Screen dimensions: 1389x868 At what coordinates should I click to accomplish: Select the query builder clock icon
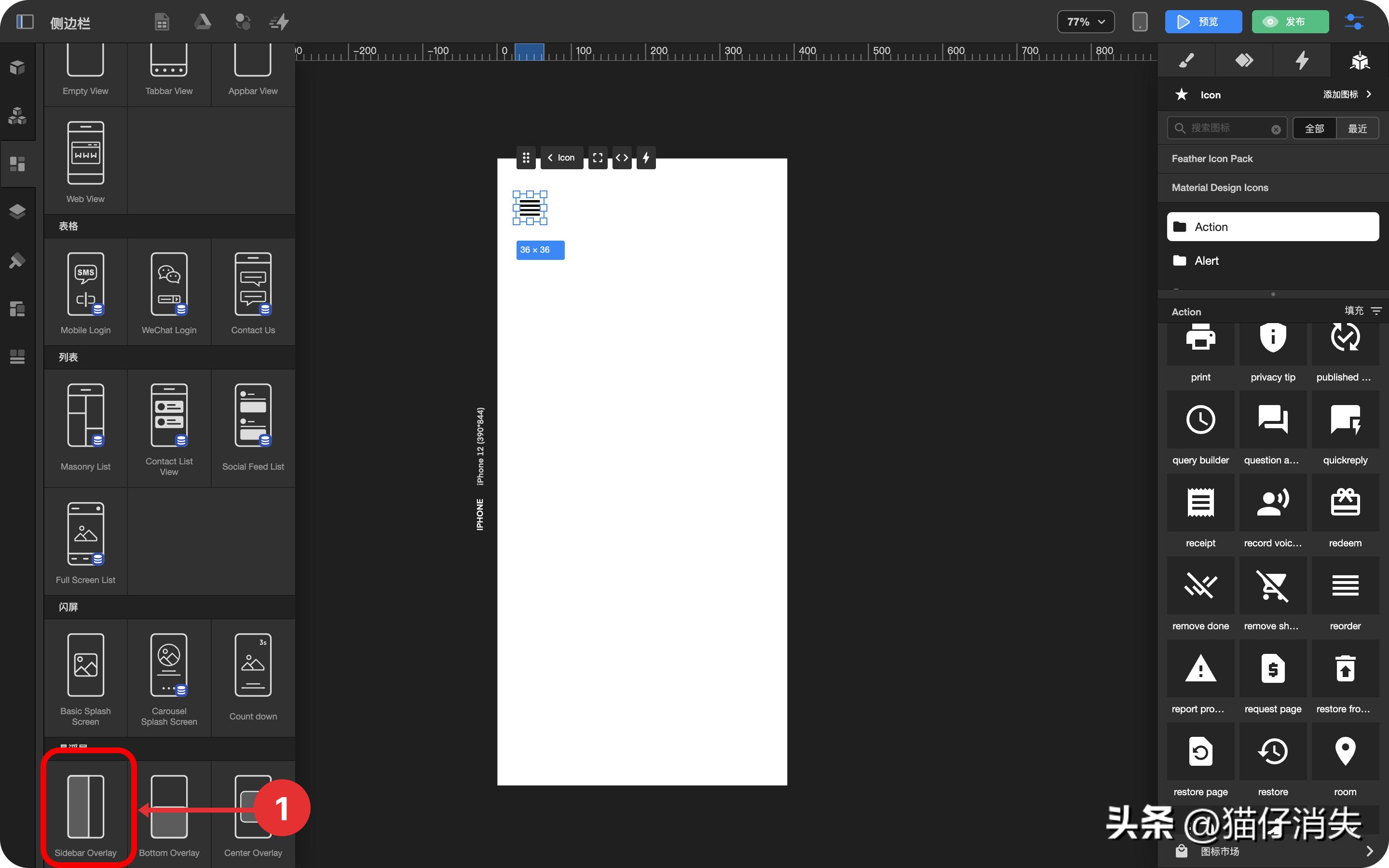(x=1200, y=420)
